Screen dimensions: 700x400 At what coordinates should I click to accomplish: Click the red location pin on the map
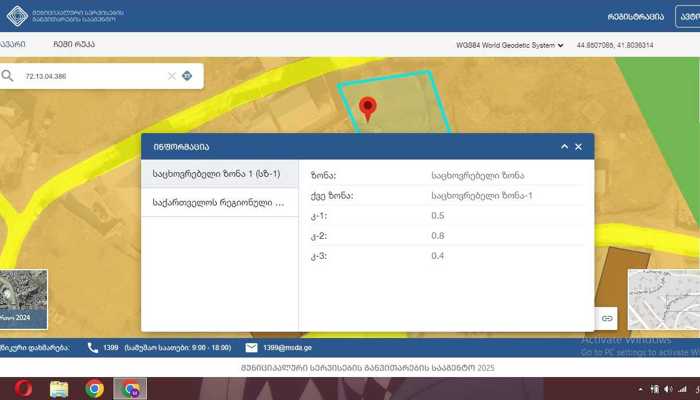[368, 108]
